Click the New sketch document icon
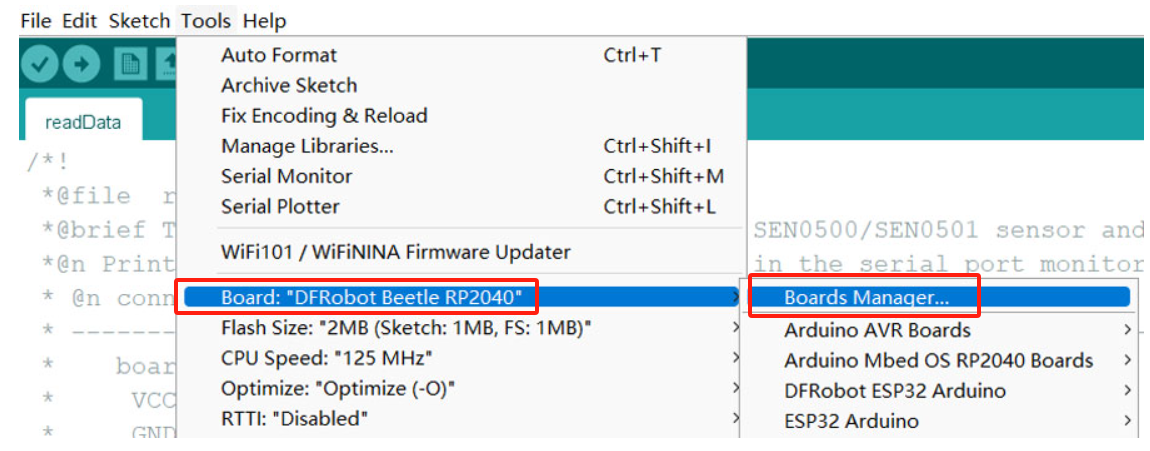 coord(131,64)
